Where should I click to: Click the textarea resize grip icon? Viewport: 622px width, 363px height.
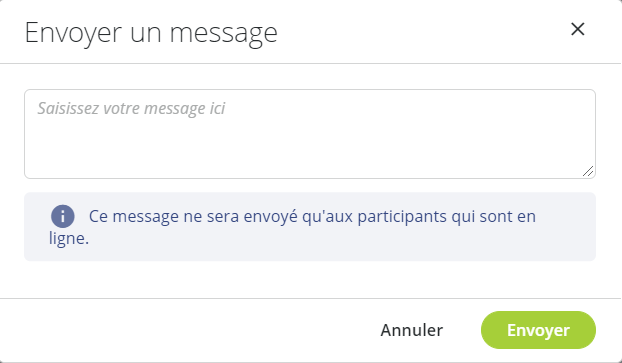pos(588,171)
